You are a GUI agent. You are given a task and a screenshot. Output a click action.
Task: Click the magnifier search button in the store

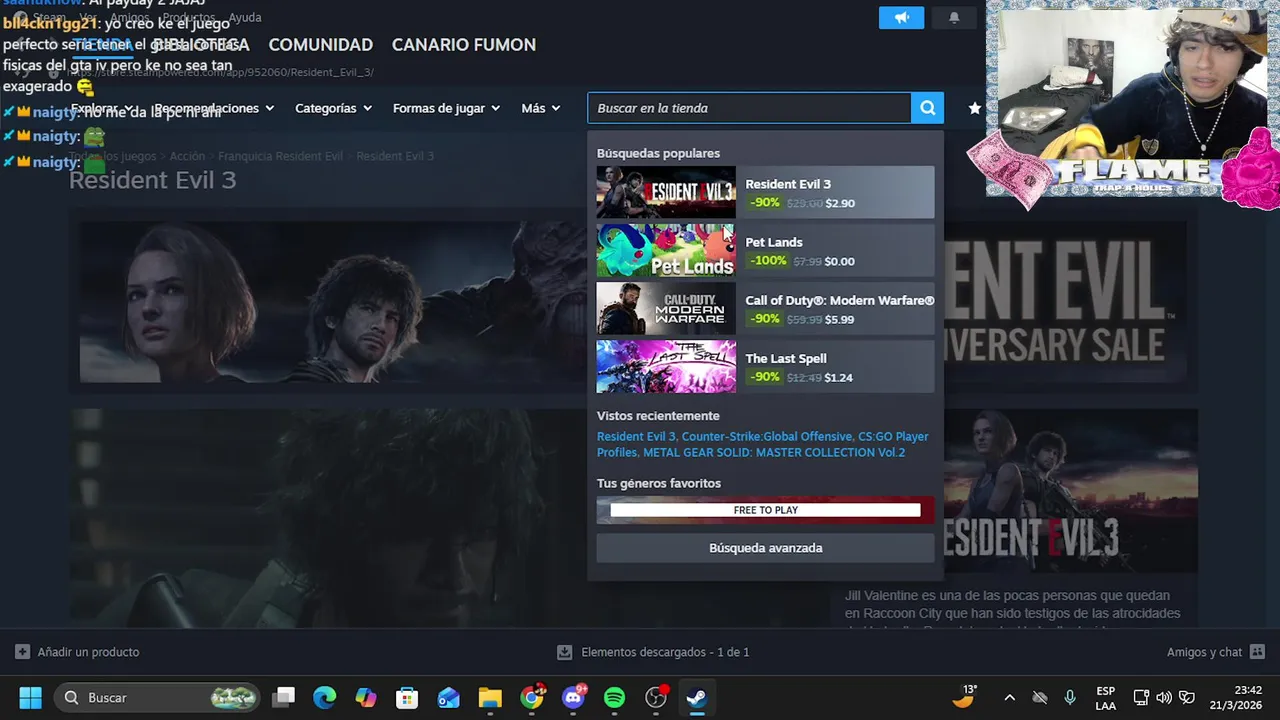pyautogui.click(x=927, y=108)
